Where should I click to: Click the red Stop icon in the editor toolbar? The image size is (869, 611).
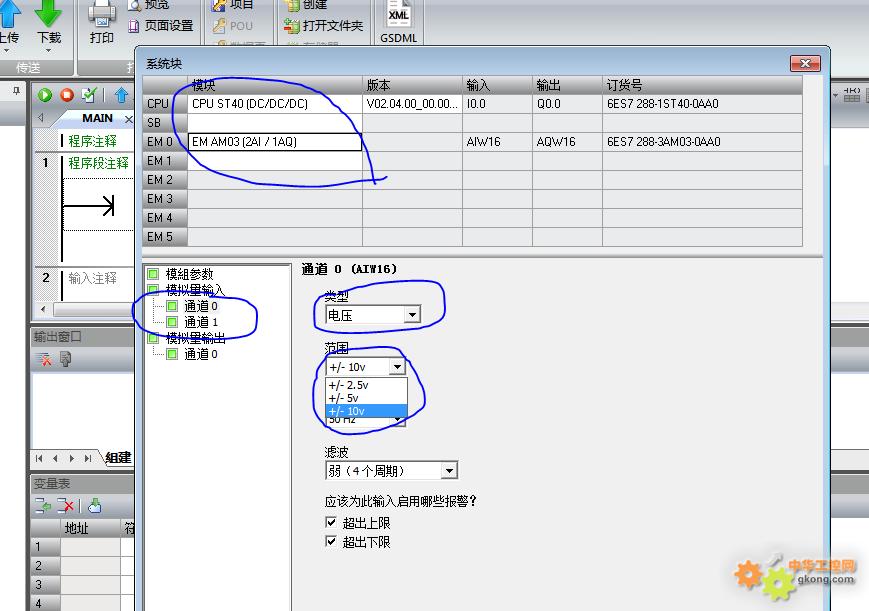(x=67, y=95)
